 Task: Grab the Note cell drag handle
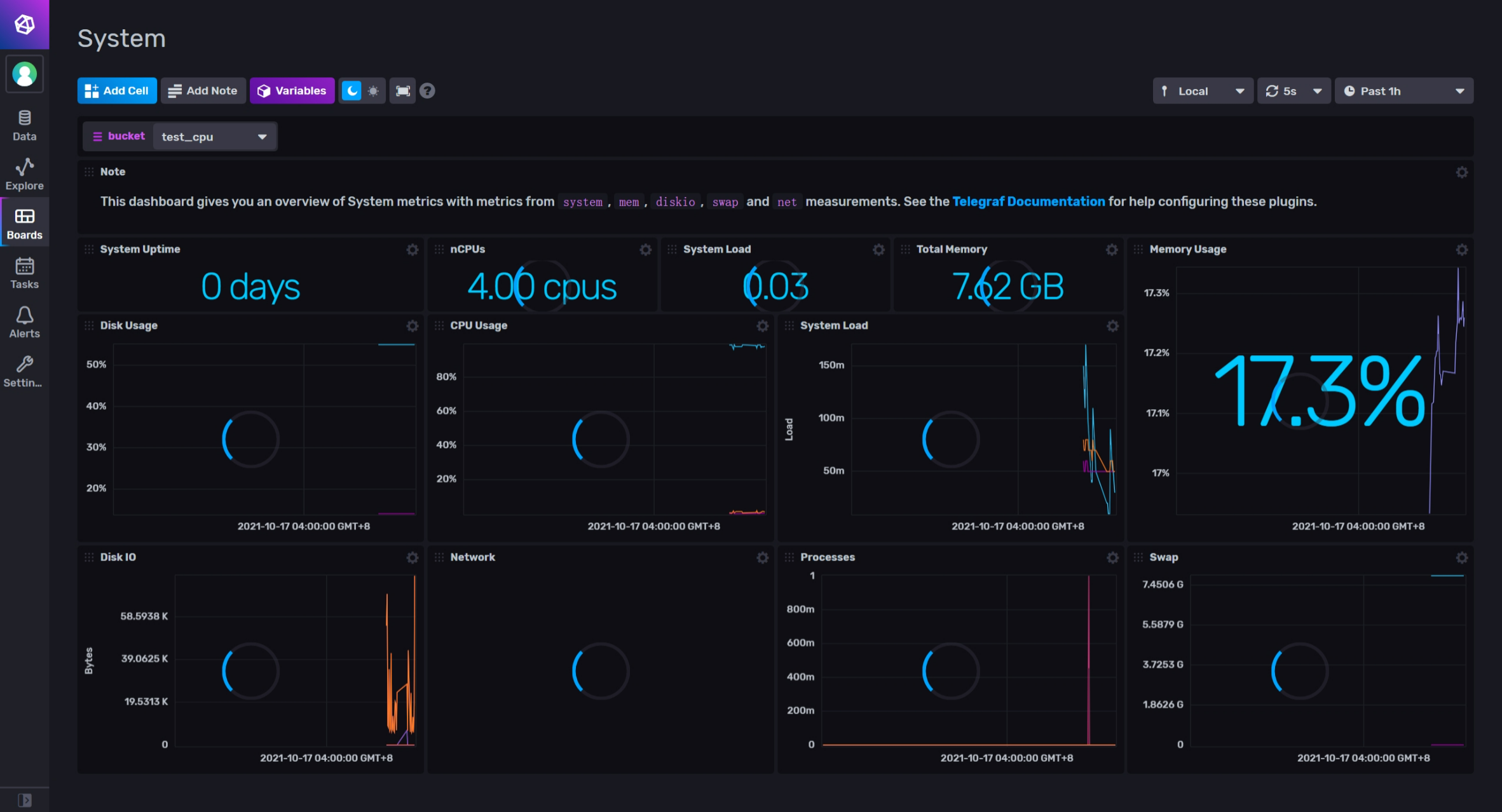click(x=89, y=172)
